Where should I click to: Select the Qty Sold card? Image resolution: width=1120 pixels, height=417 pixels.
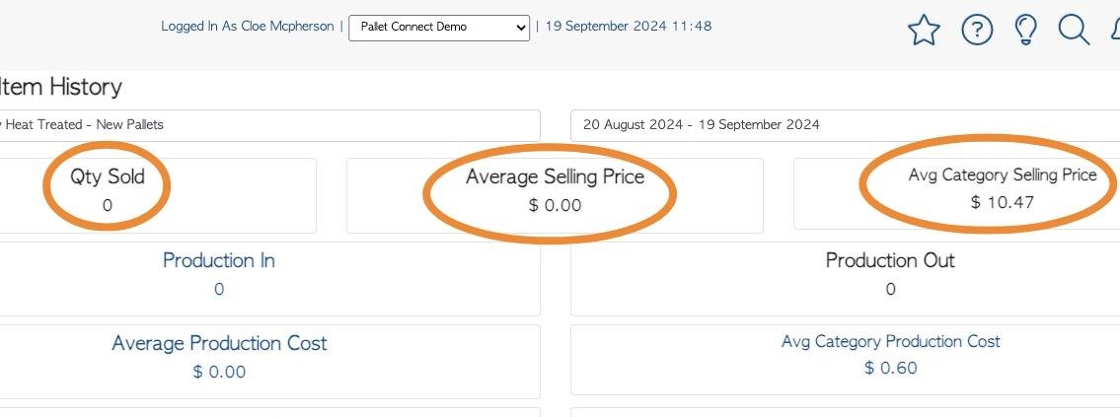tap(158, 196)
